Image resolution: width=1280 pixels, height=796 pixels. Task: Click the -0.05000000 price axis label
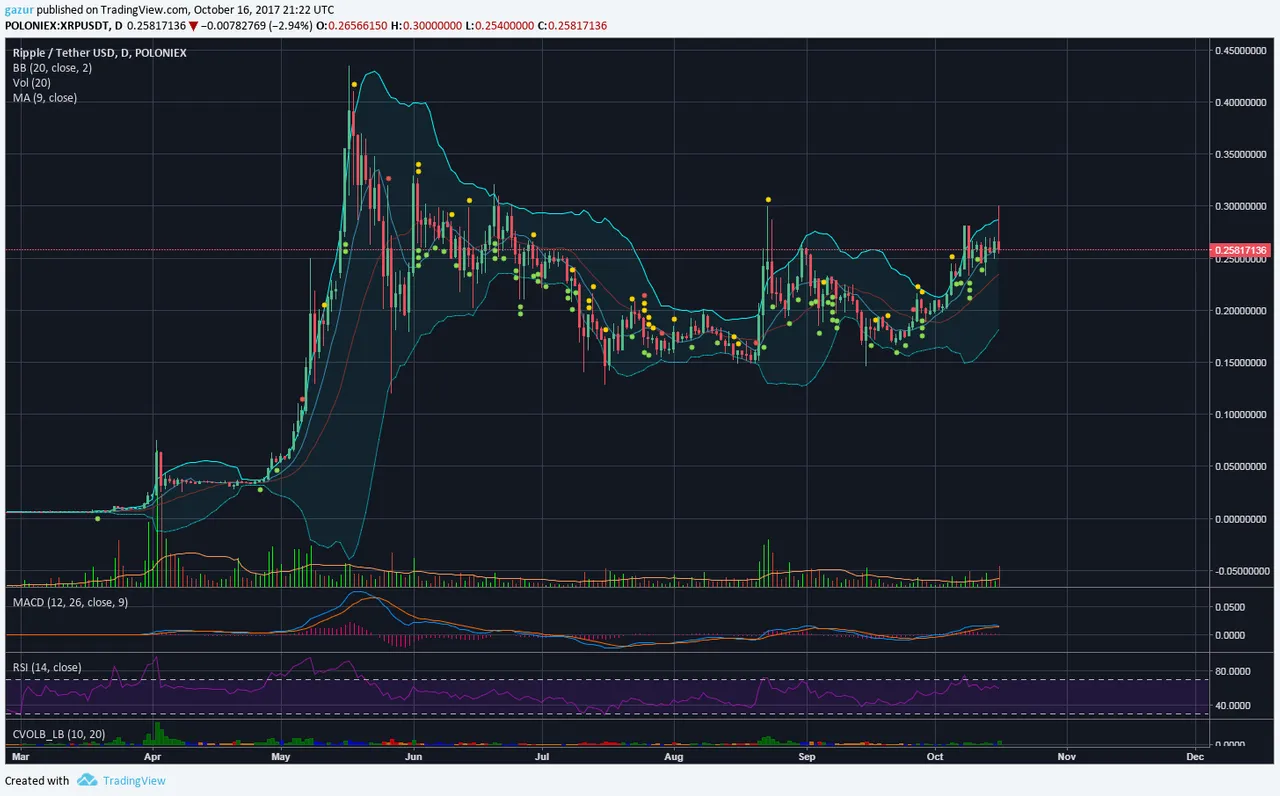pyautogui.click(x=1241, y=570)
